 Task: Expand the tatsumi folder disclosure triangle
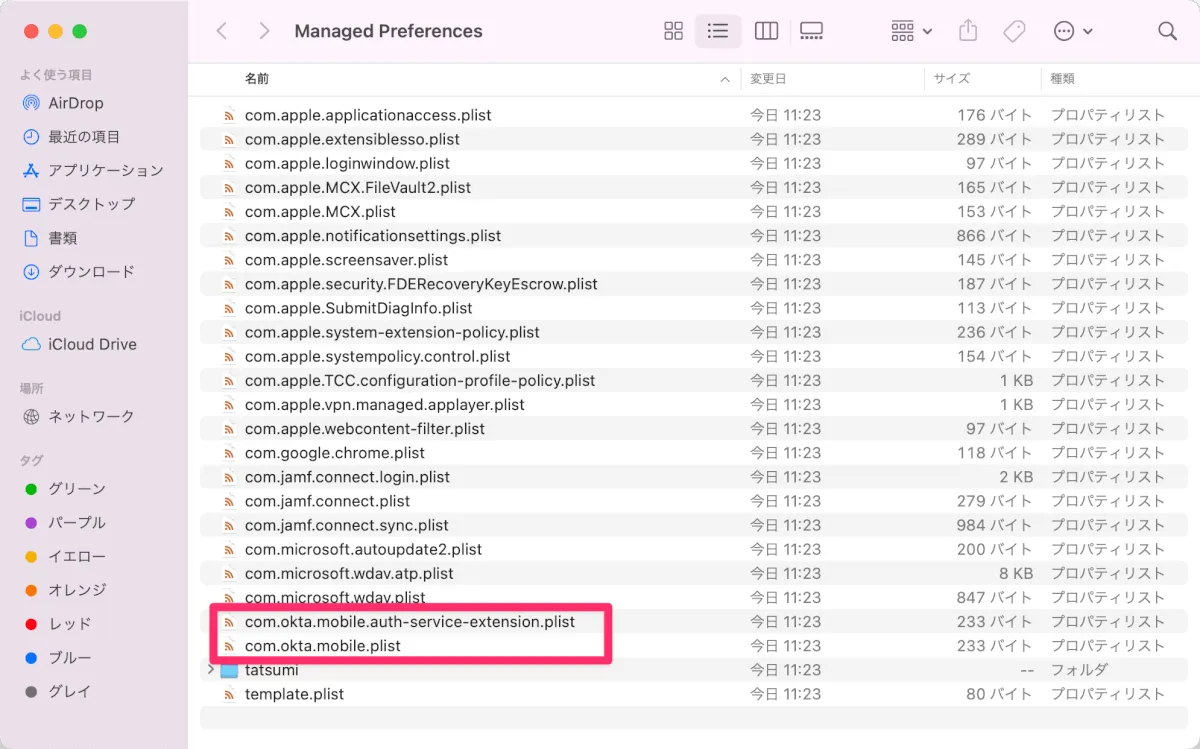point(211,669)
